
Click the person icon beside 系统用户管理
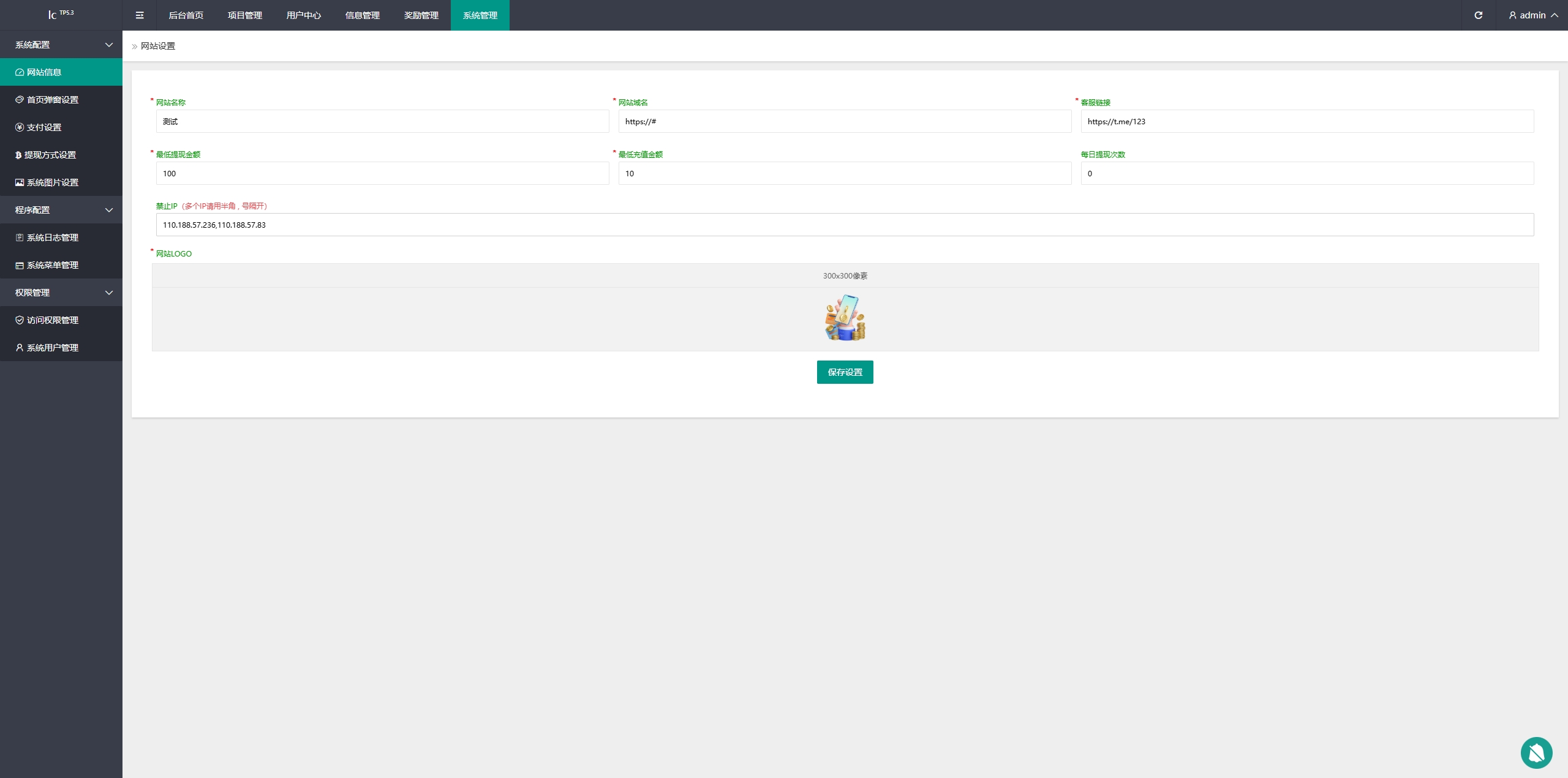coord(20,348)
